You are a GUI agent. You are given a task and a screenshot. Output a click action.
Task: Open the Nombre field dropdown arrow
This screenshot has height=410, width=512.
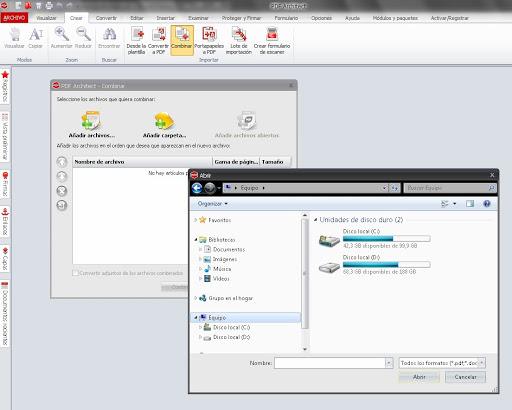point(389,363)
